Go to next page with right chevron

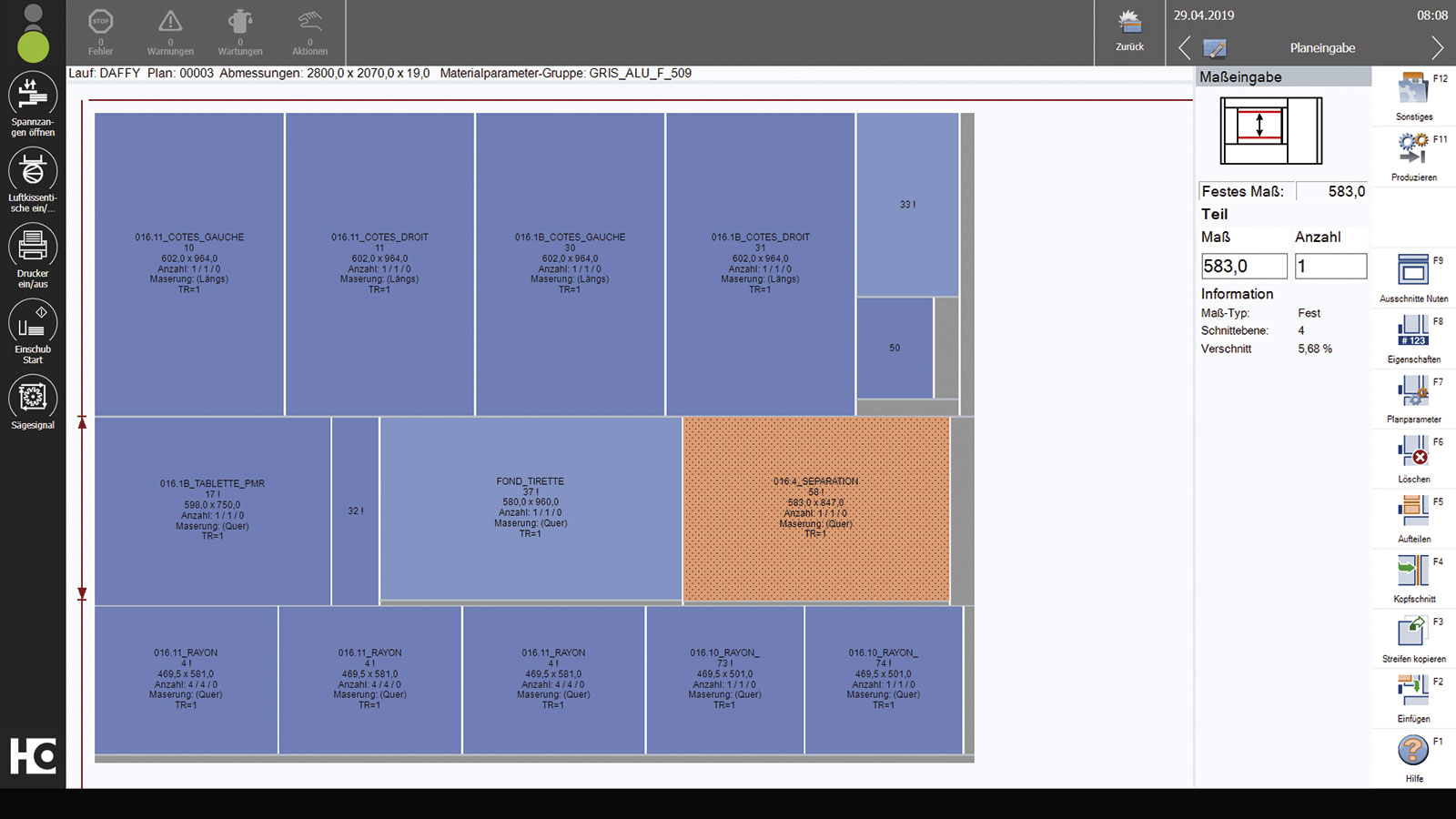coord(1437,48)
